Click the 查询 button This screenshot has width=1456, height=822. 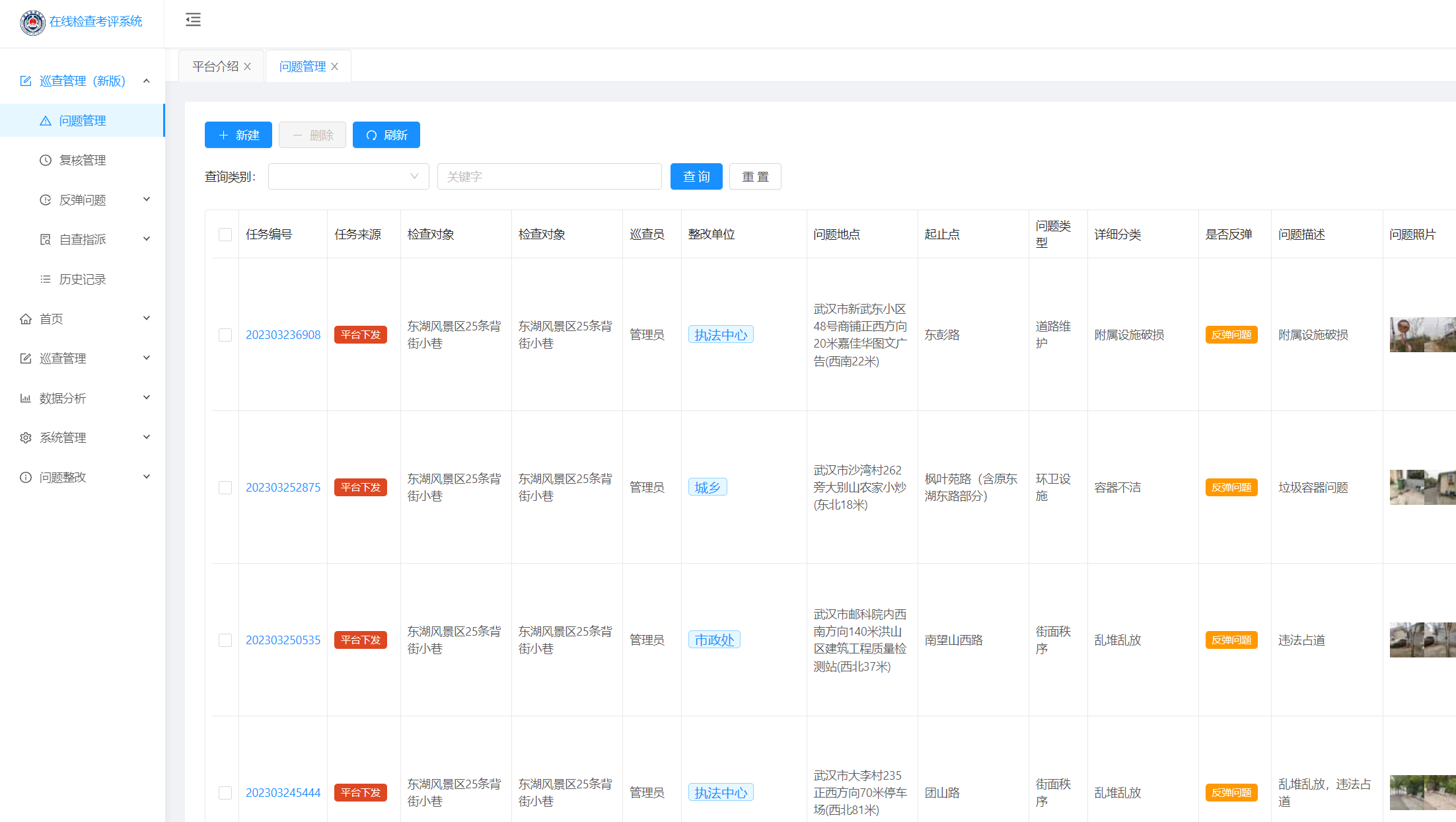696,176
